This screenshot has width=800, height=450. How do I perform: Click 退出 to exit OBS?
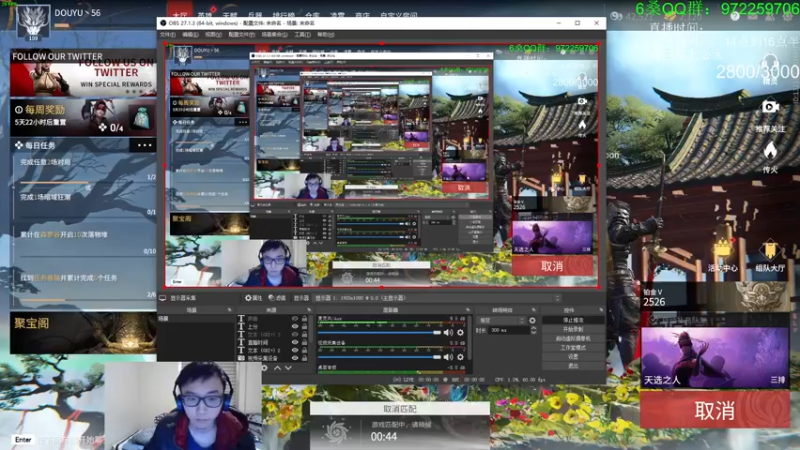pos(573,366)
